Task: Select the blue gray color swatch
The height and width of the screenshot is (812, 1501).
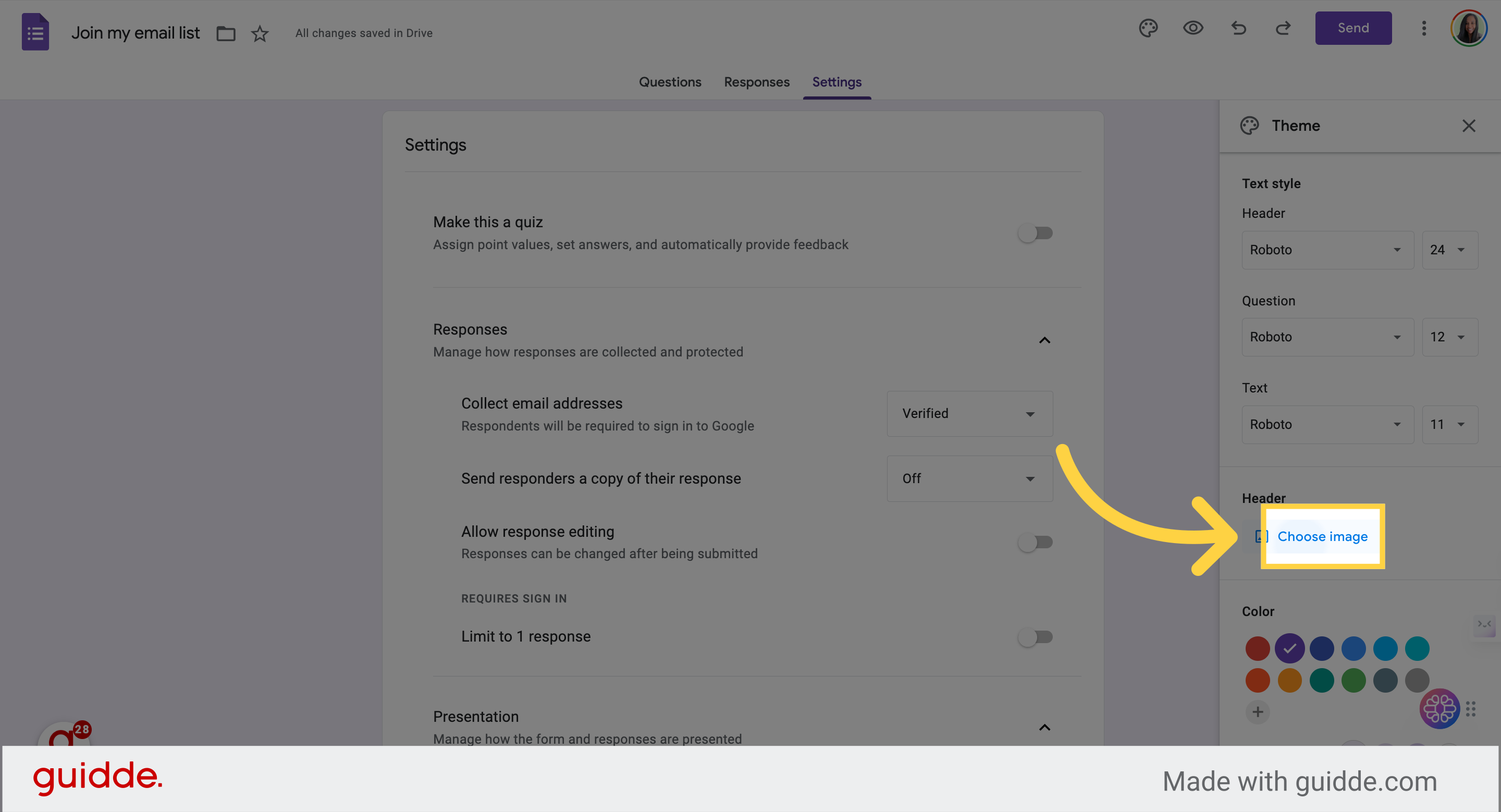Action: point(1385,680)
